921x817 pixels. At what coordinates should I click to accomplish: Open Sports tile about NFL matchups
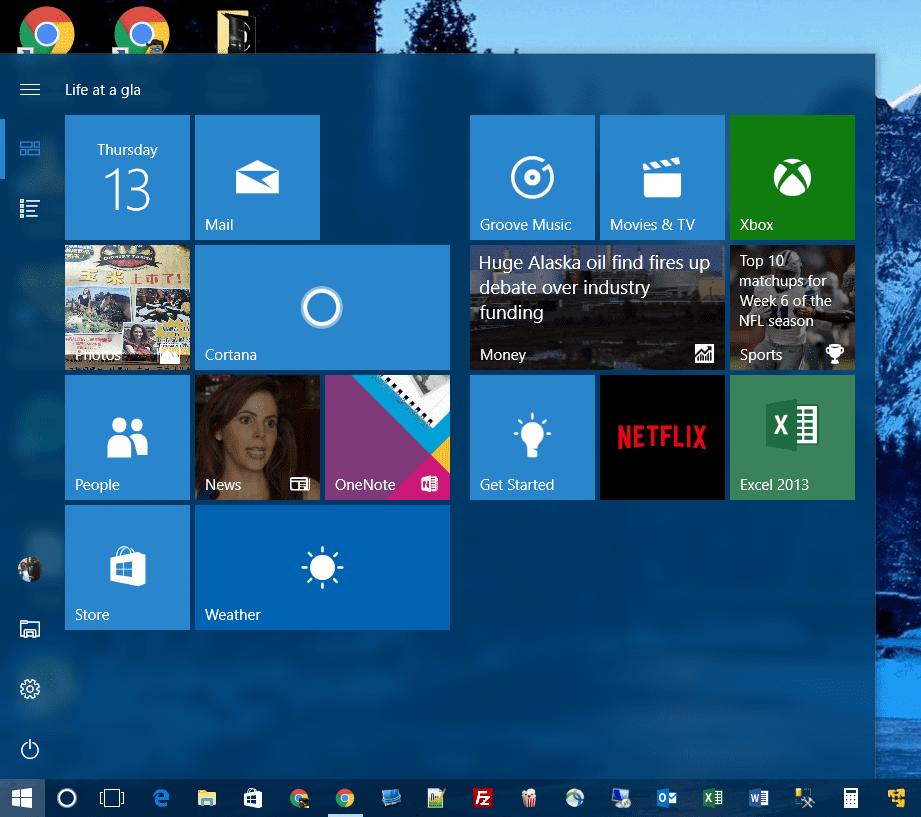coord(792,307)
